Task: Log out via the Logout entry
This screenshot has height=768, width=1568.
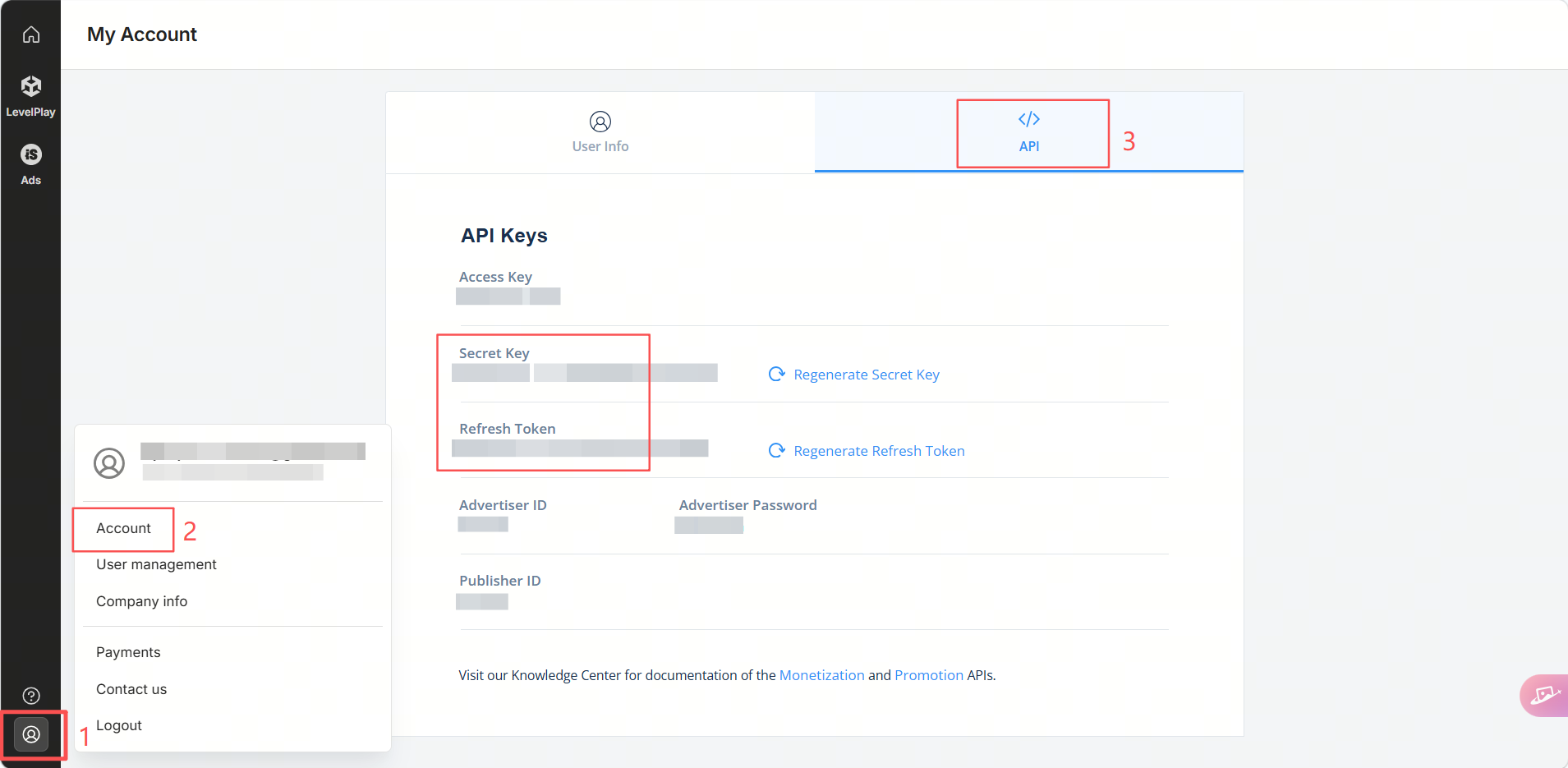Action: 119,725
